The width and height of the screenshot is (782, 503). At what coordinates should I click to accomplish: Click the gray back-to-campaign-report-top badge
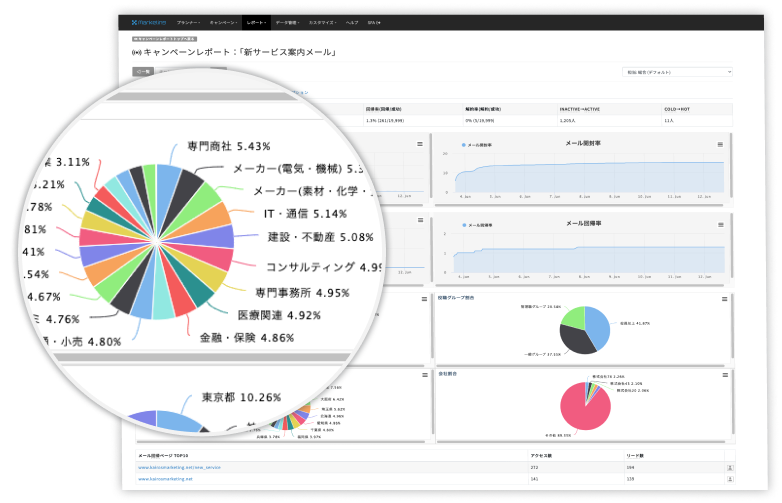pos(165,38)
